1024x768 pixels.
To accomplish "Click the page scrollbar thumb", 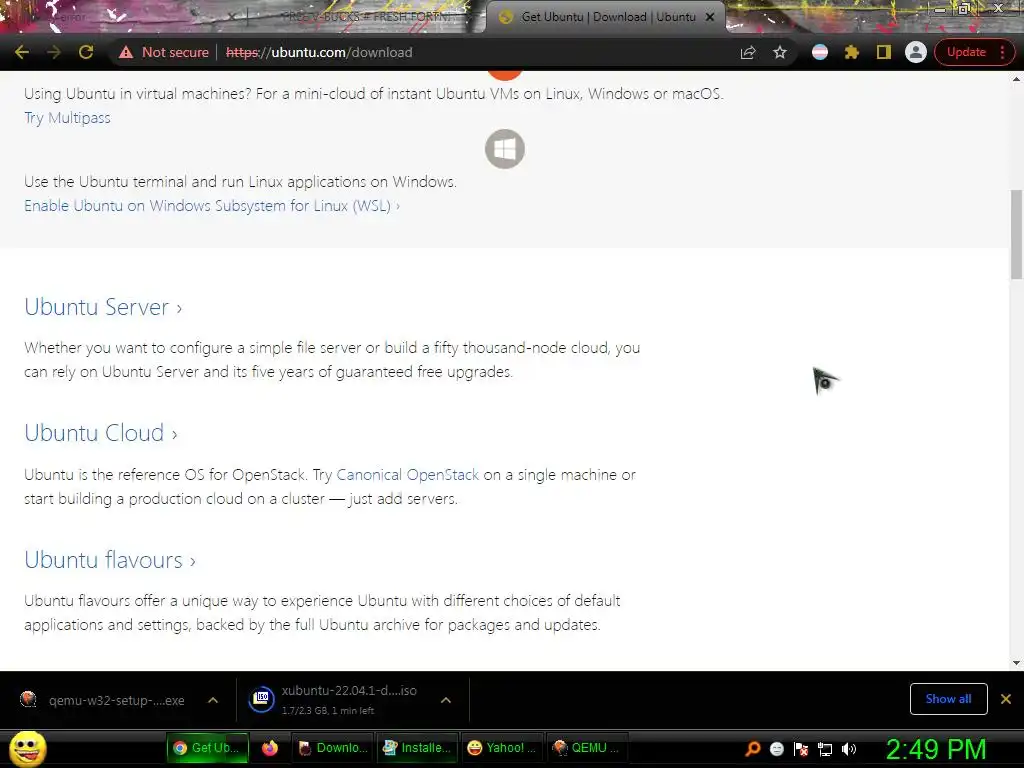I will click(1016, 234).
